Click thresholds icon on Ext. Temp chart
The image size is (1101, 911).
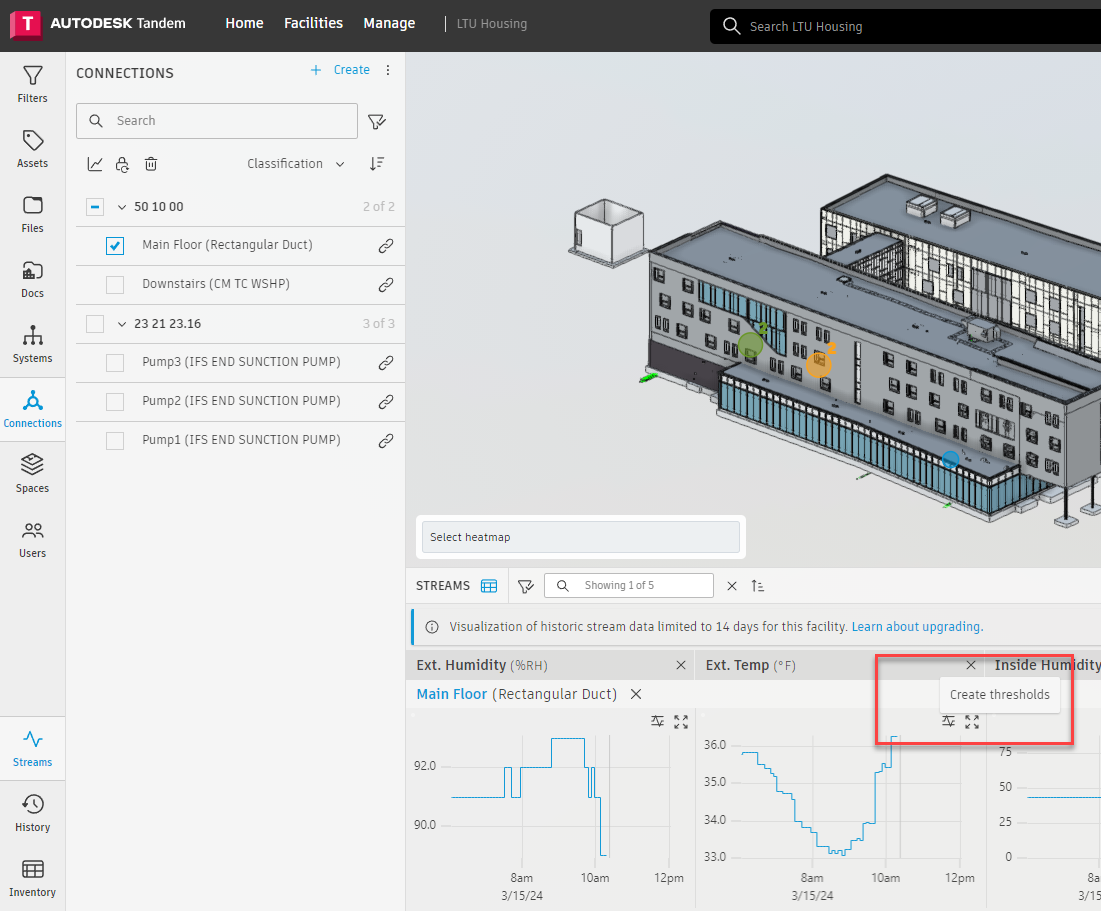tap(948, 721)
